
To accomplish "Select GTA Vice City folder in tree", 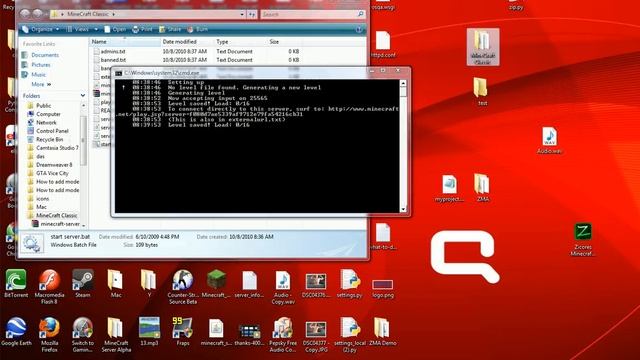I will pos(52,173).
